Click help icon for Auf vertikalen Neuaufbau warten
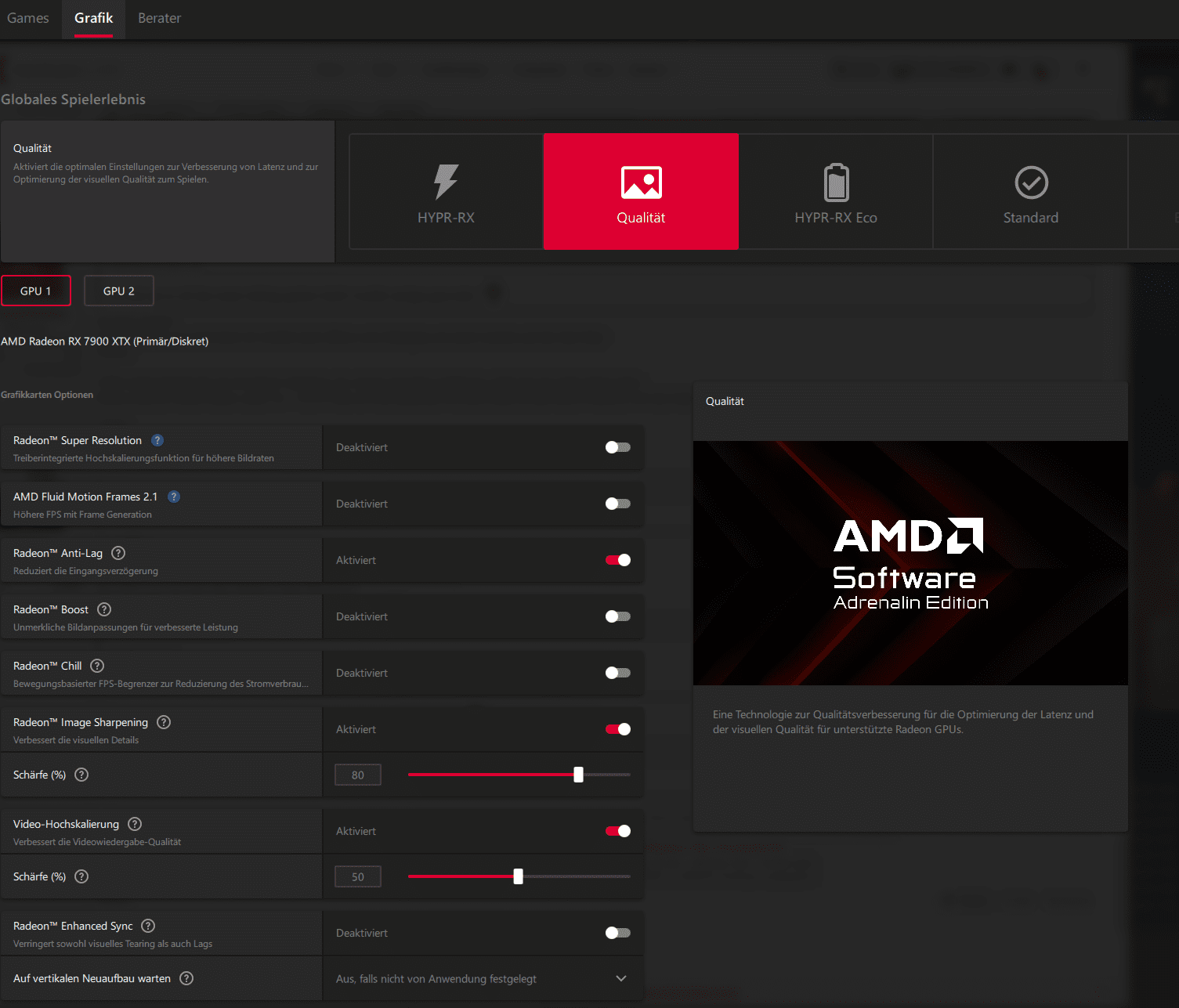This screenshot has width=1179, height=1008. click(x=186, y=978)
